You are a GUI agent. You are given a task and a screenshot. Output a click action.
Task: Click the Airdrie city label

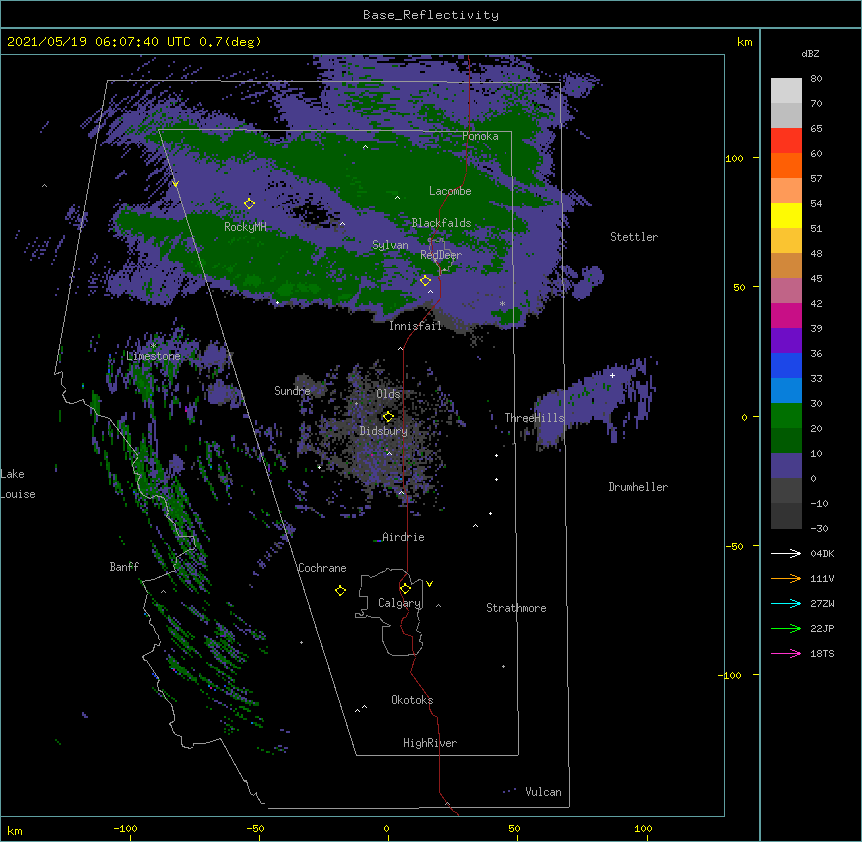[x=403, y=537]
